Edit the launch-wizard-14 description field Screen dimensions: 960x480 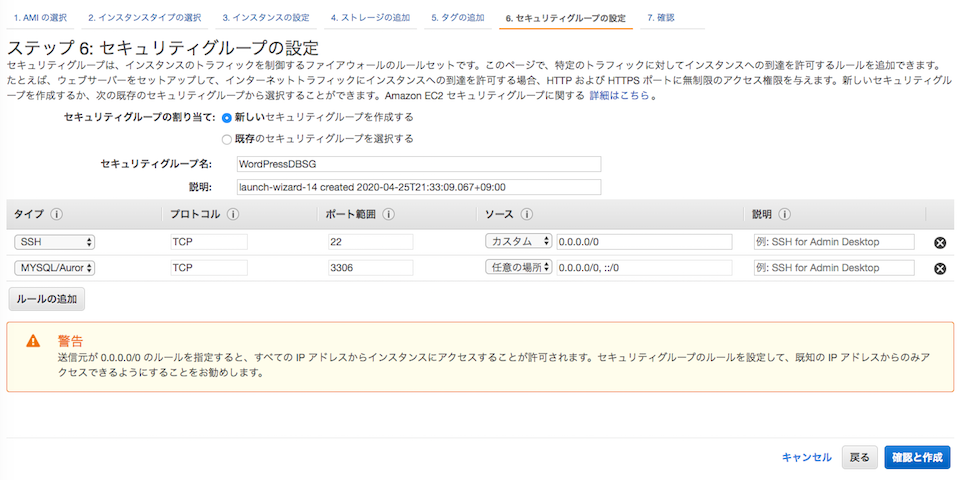(419, 187)
